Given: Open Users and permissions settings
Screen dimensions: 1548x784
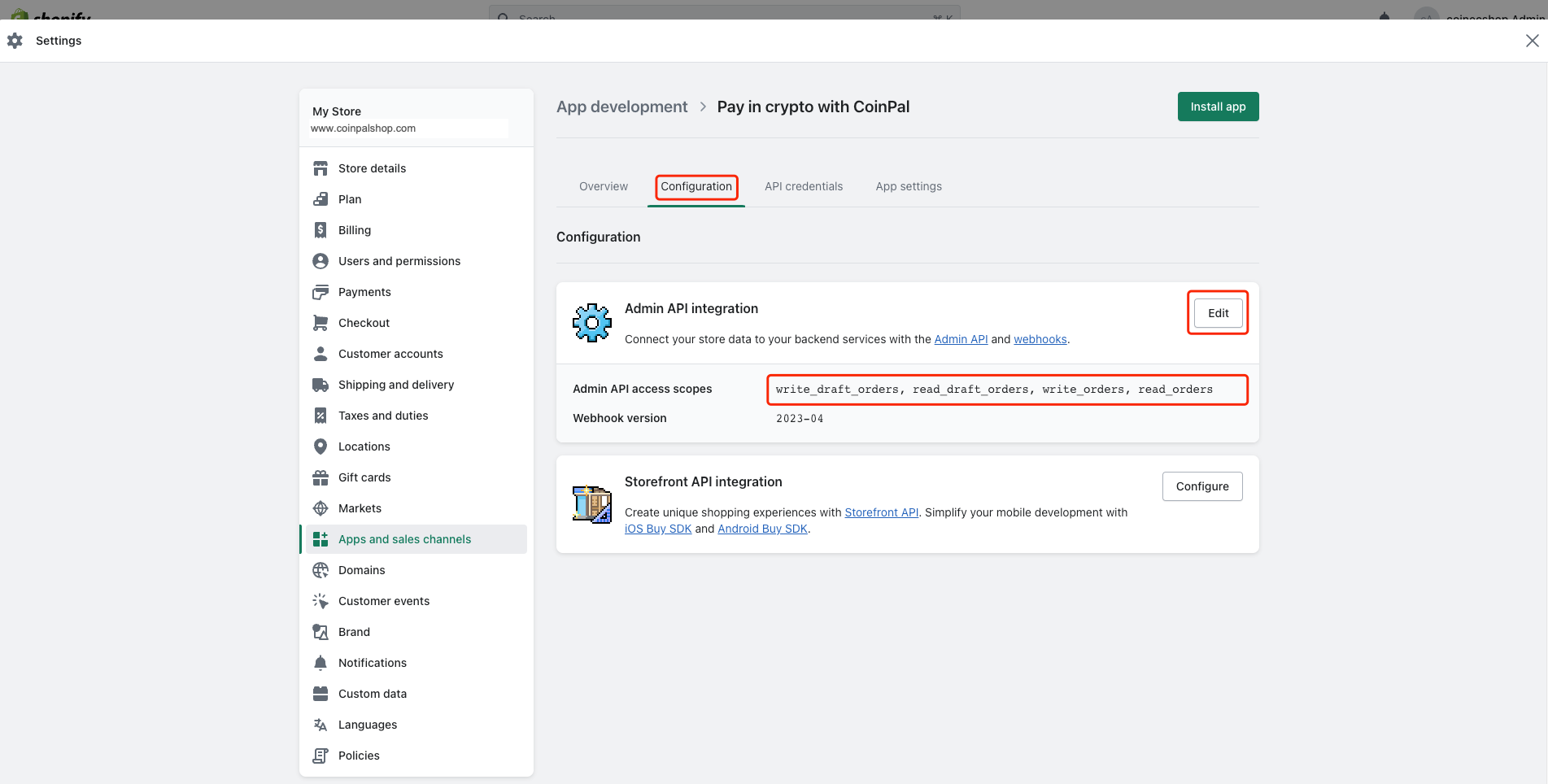Looking at the screenshot, I should tap(399, 261).
